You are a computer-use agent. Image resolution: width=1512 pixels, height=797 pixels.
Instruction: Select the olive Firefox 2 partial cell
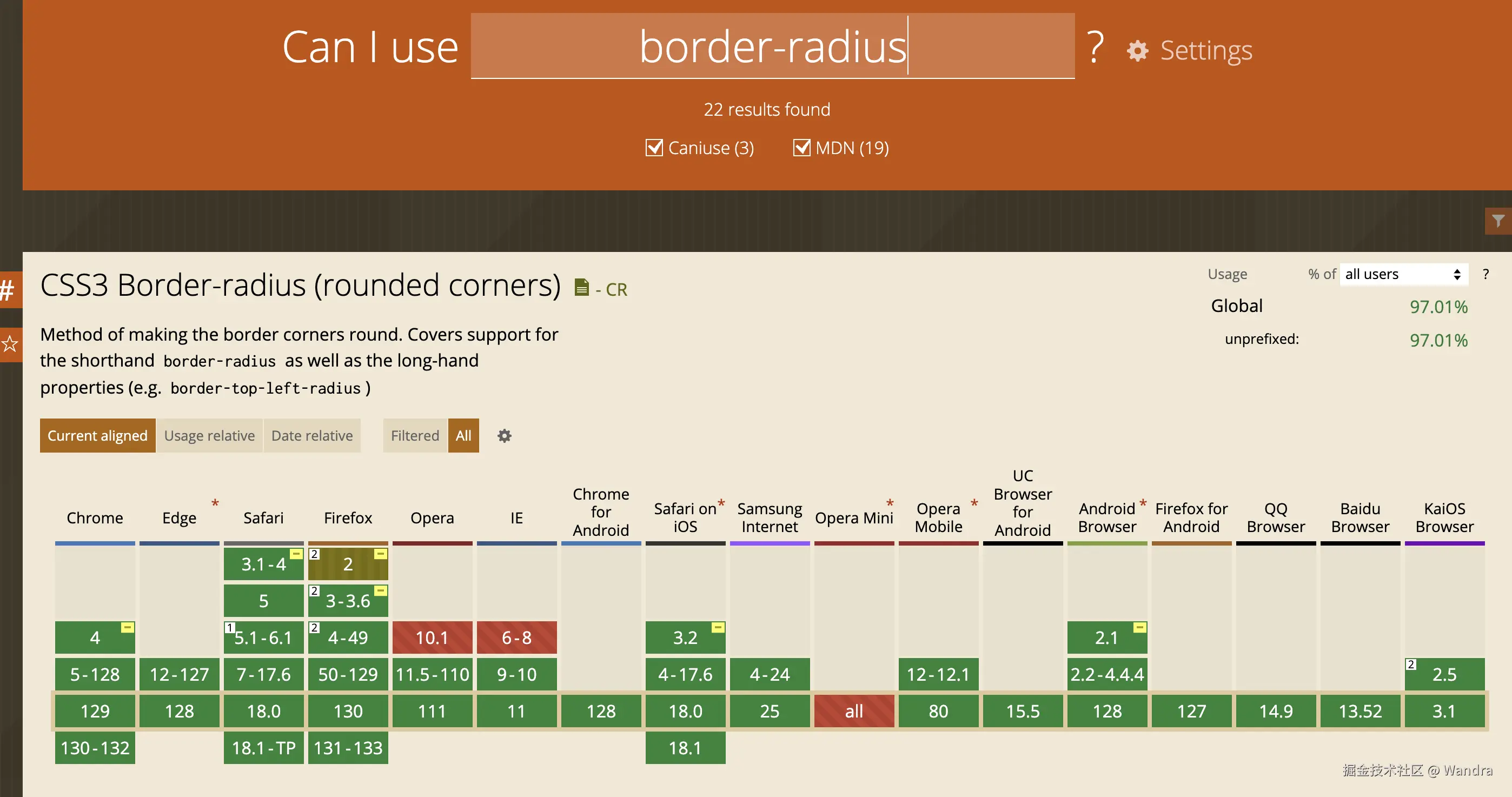pos(348,564)
